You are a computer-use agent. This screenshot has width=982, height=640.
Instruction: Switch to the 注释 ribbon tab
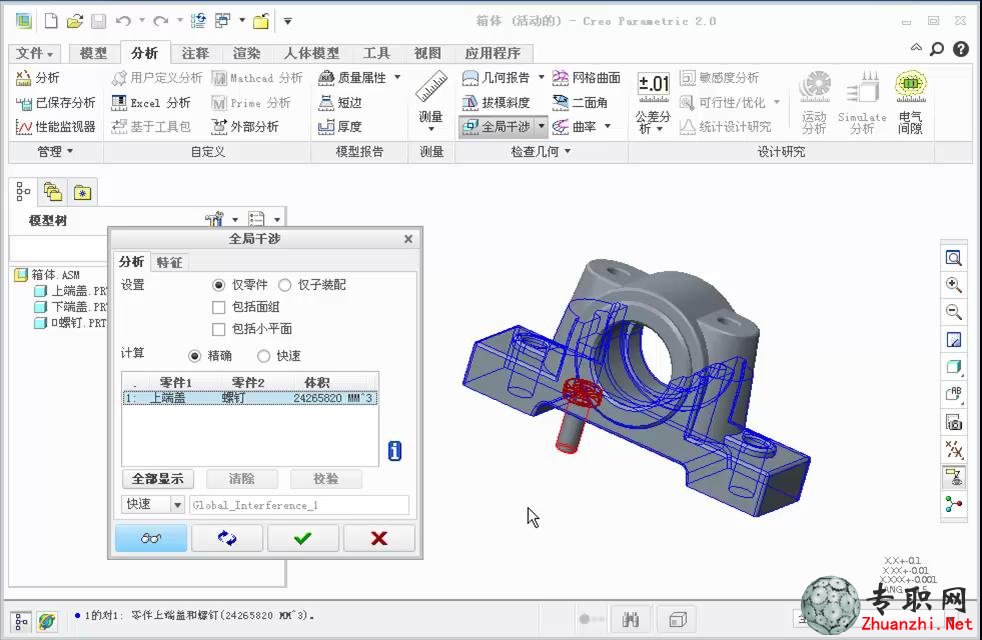pos(195,53)
